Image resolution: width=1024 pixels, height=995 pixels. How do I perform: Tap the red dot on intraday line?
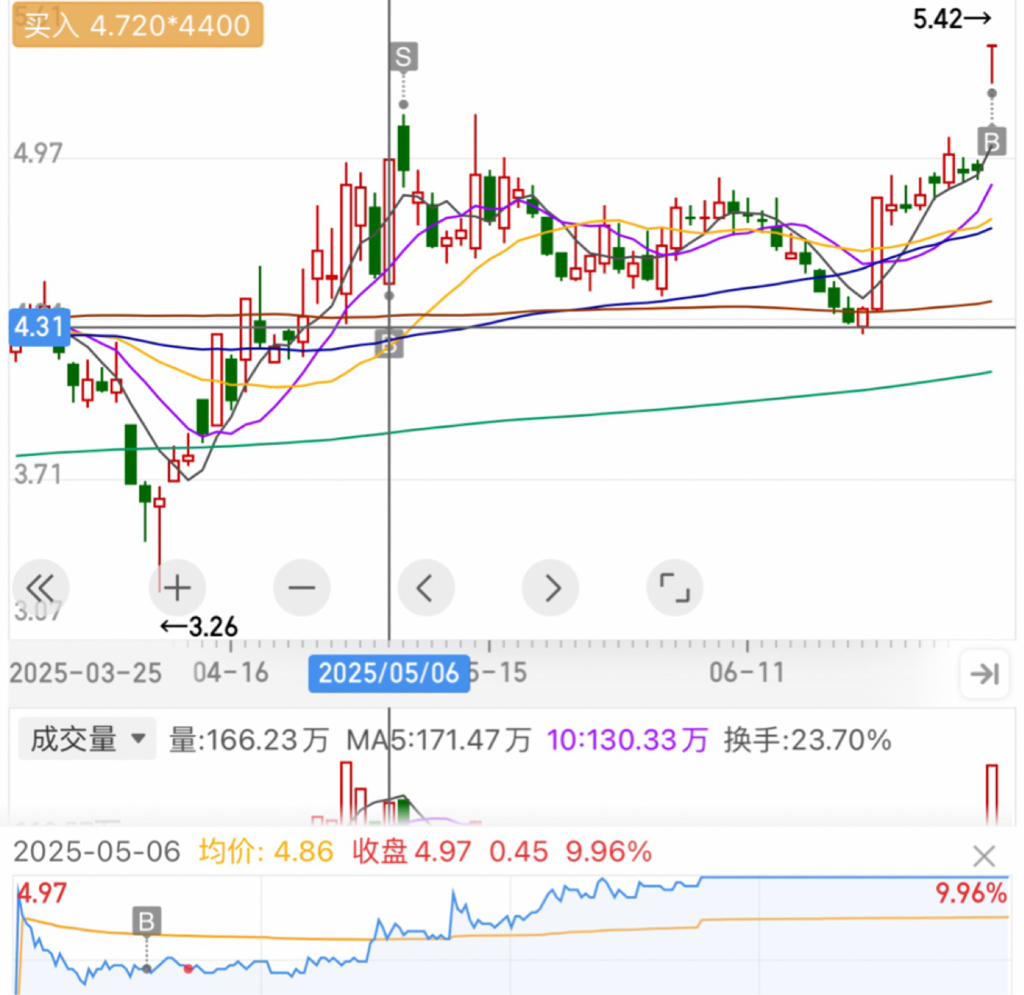pos(188,969)
